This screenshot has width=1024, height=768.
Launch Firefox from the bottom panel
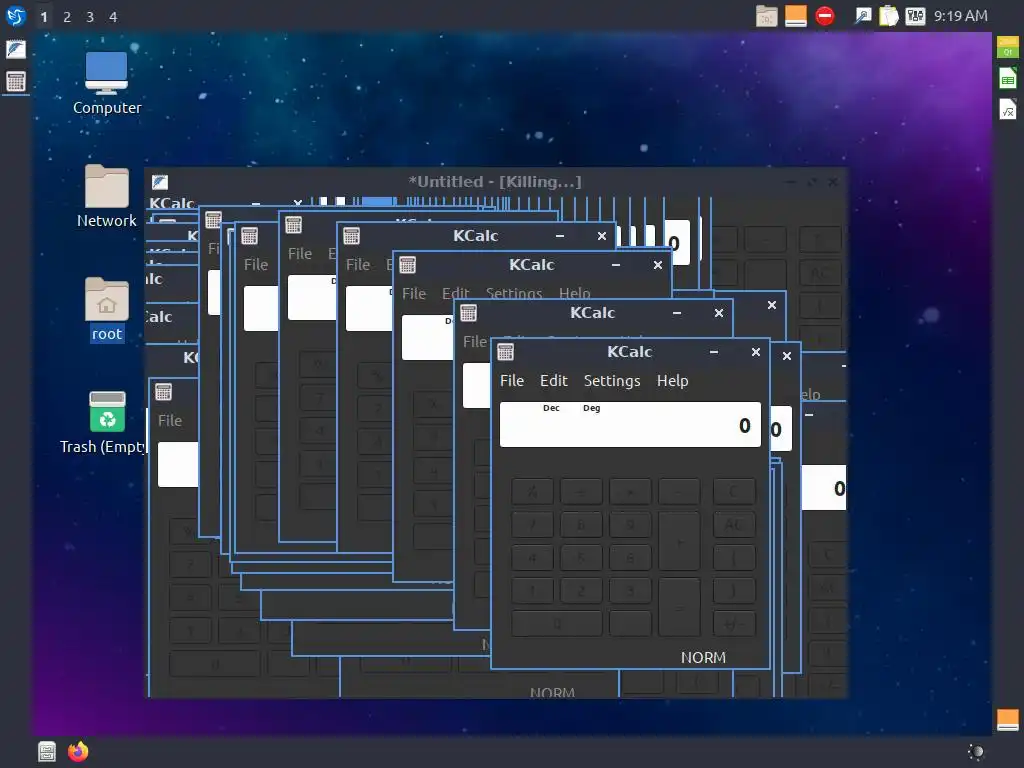pyautogui.click(x=78, y=752)
